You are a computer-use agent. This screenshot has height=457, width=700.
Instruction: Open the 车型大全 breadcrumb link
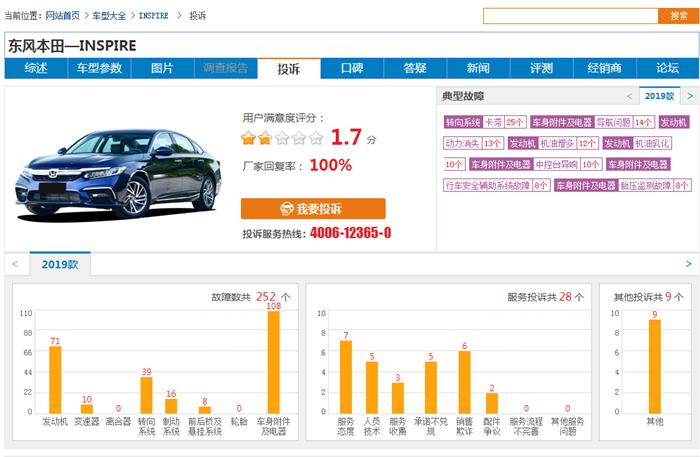click(109, 16)
